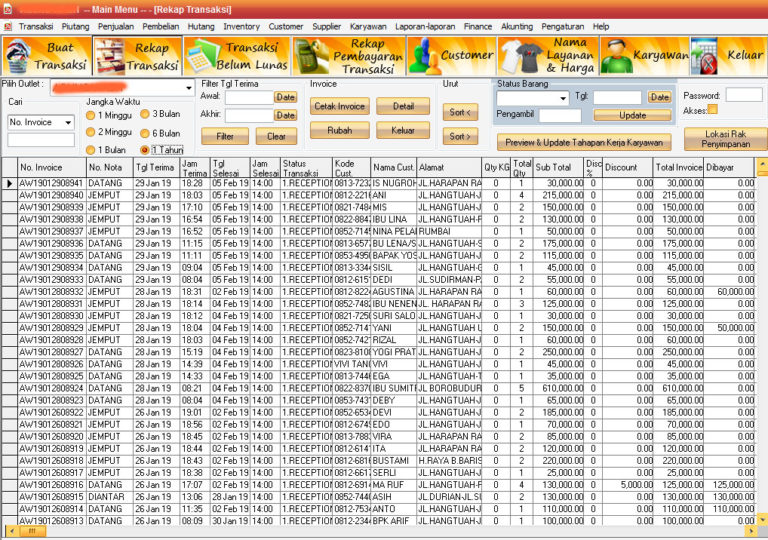Screen dimensions: 768x540
Task: Click the Filter button
Action: click(225, 136)
